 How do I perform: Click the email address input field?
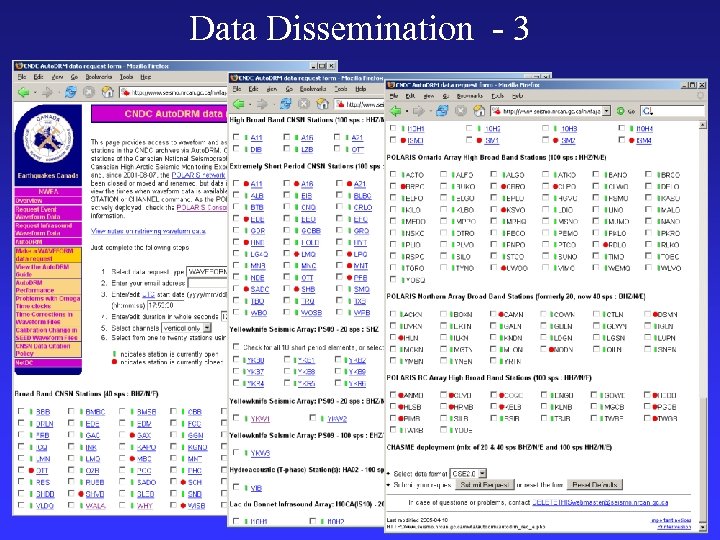pyautogui.click(x=207, y=283)
